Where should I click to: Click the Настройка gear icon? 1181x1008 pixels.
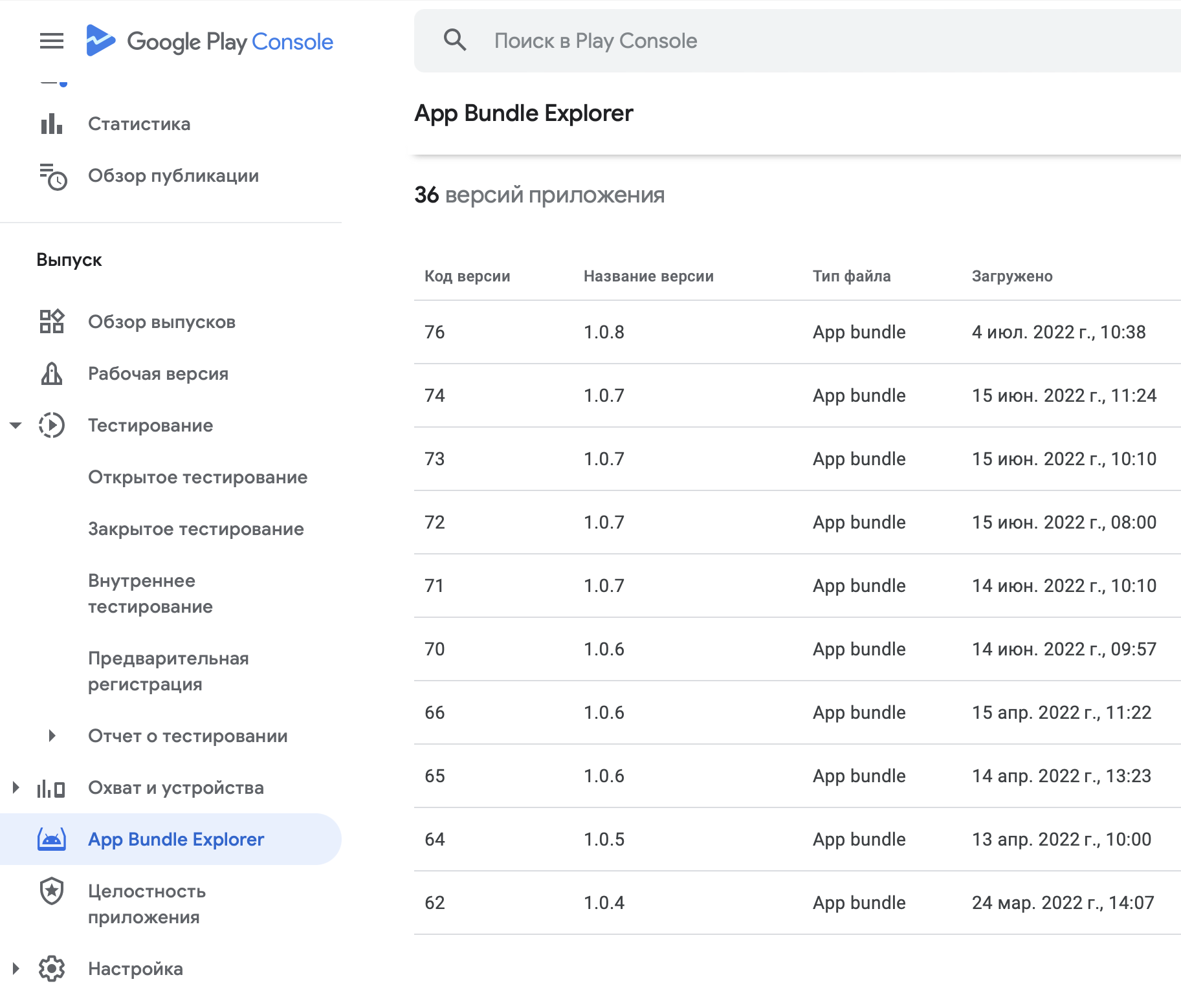pos(52,969)
